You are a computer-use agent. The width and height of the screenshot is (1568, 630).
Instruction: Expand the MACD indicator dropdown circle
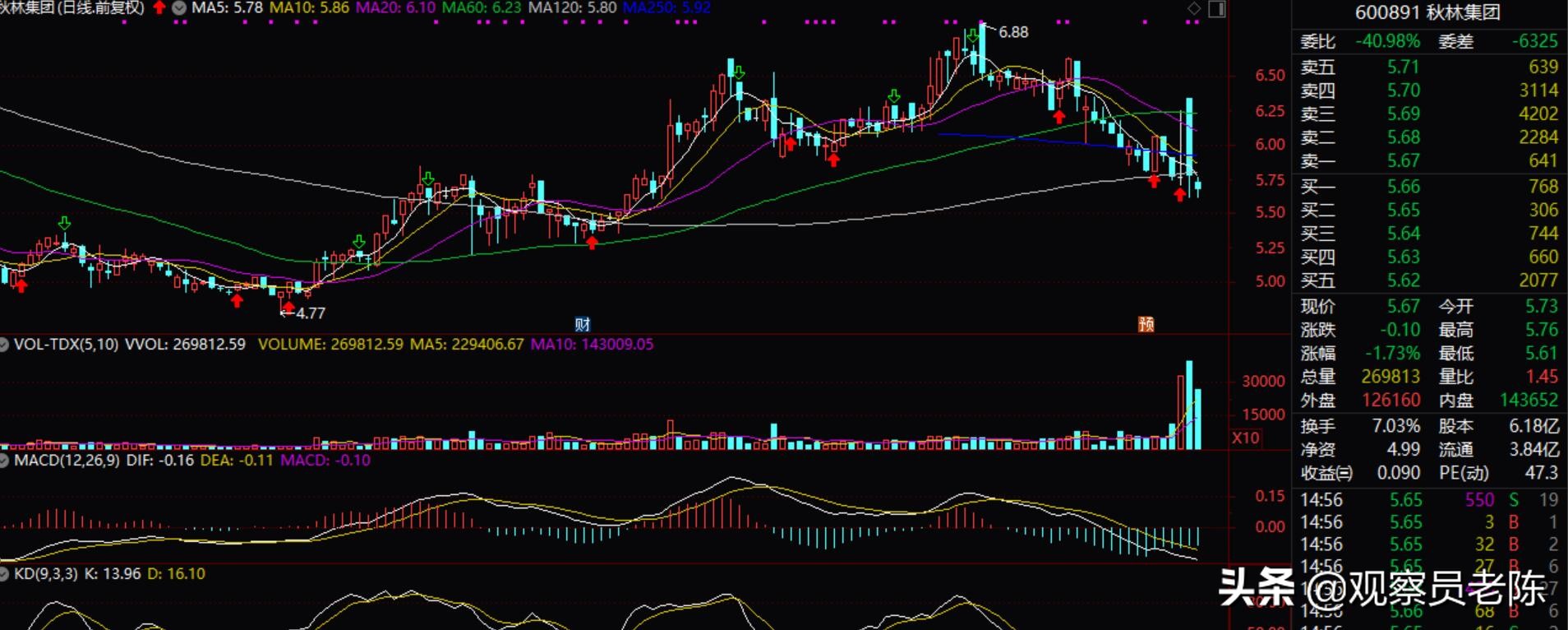5,461
